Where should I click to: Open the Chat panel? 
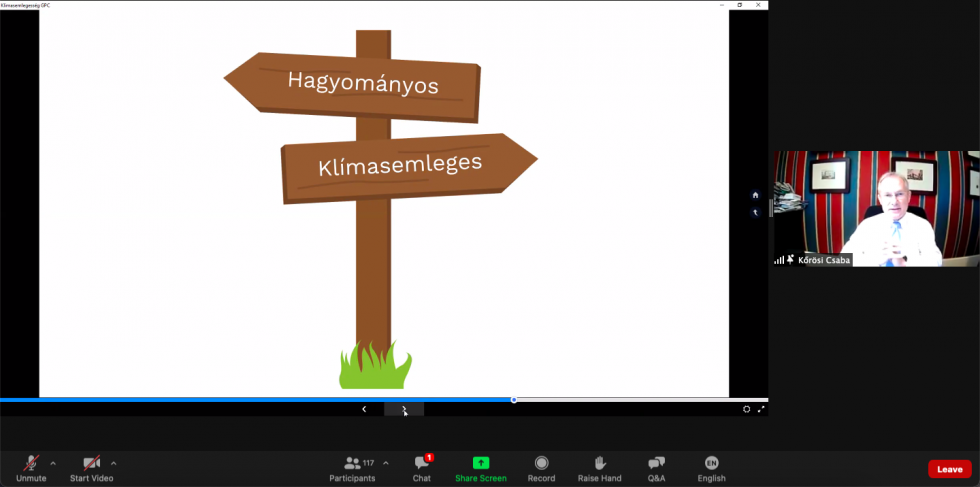tap(422, 464)
